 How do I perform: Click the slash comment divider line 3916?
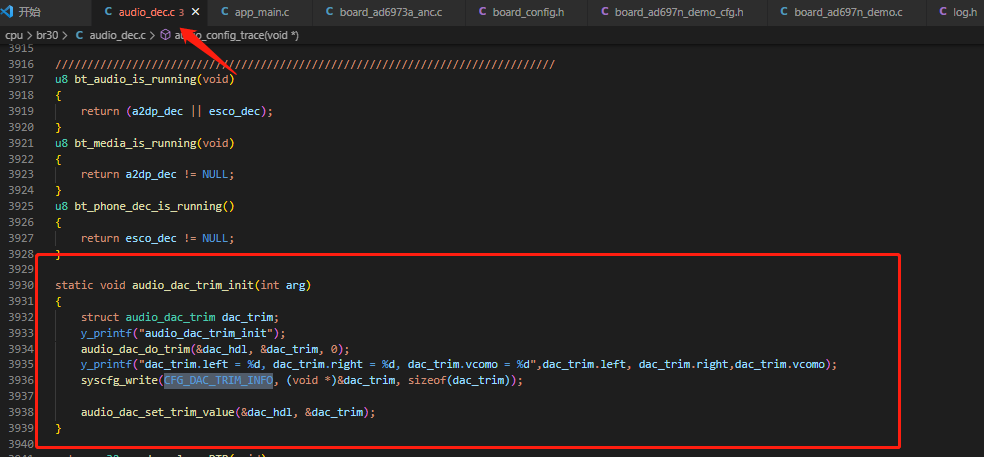(x=305, y=64)
